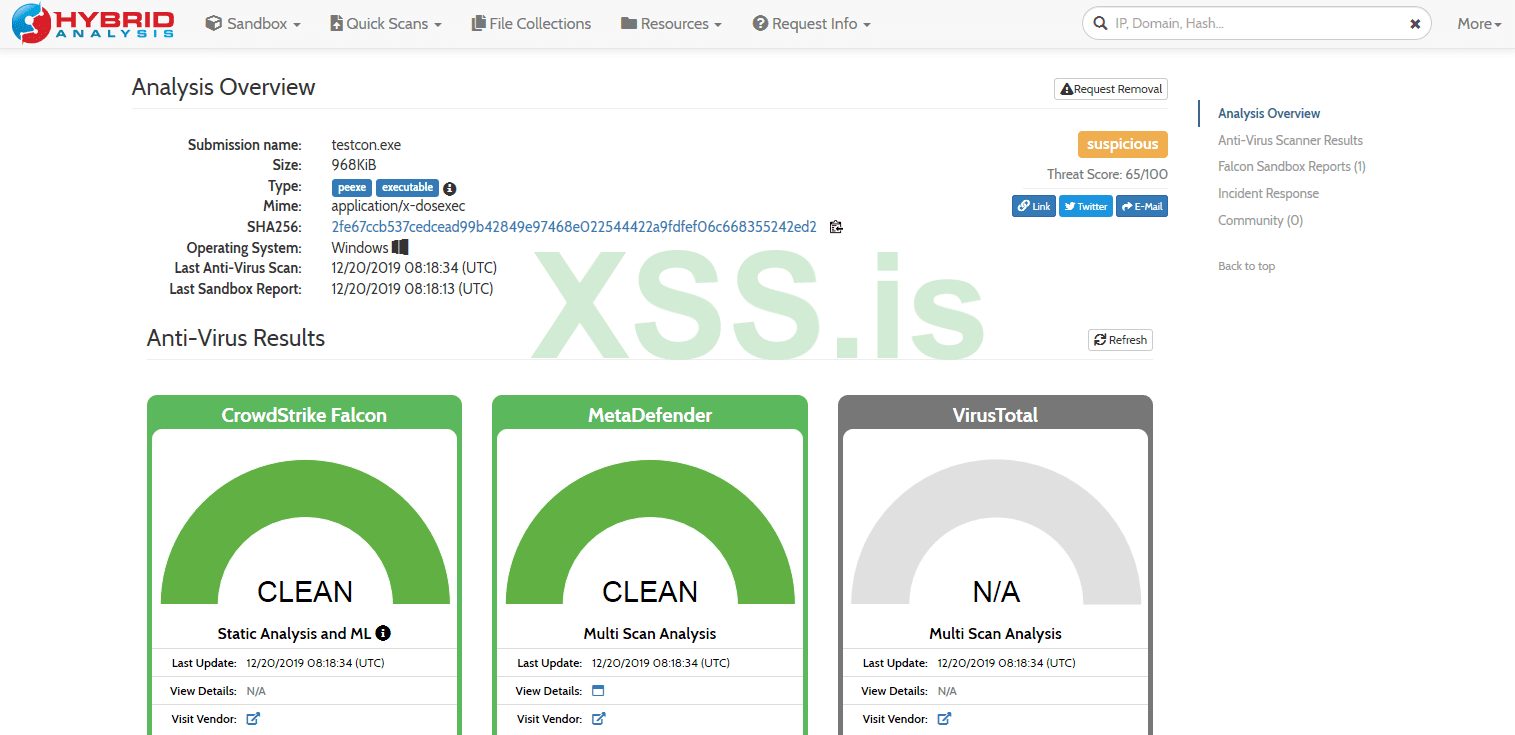
Task: Open the Resources dropdown
Action: point(671,24)
